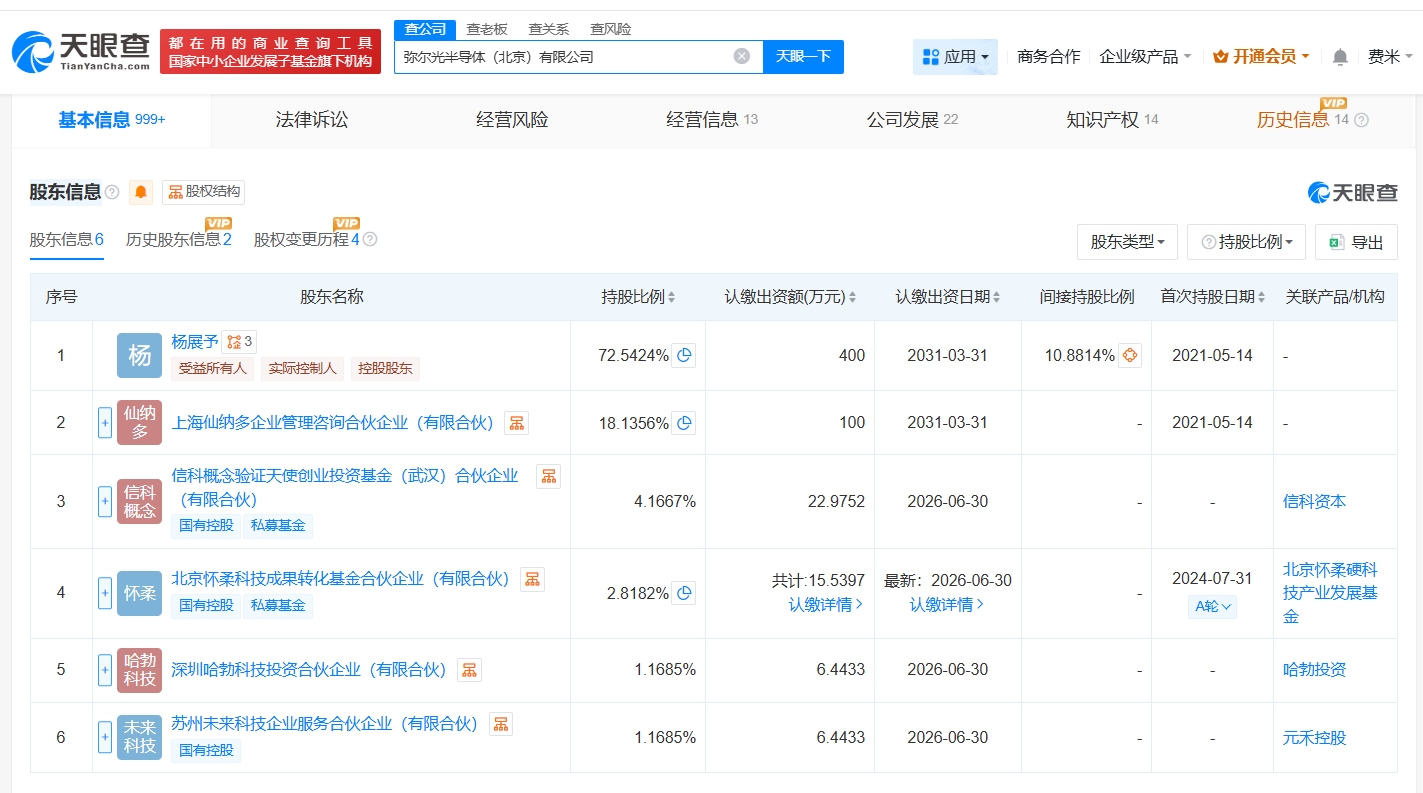Viewport: 1423px width, 793px height.
Task: Clear the search box text
Action: click(x=742, y=56)
